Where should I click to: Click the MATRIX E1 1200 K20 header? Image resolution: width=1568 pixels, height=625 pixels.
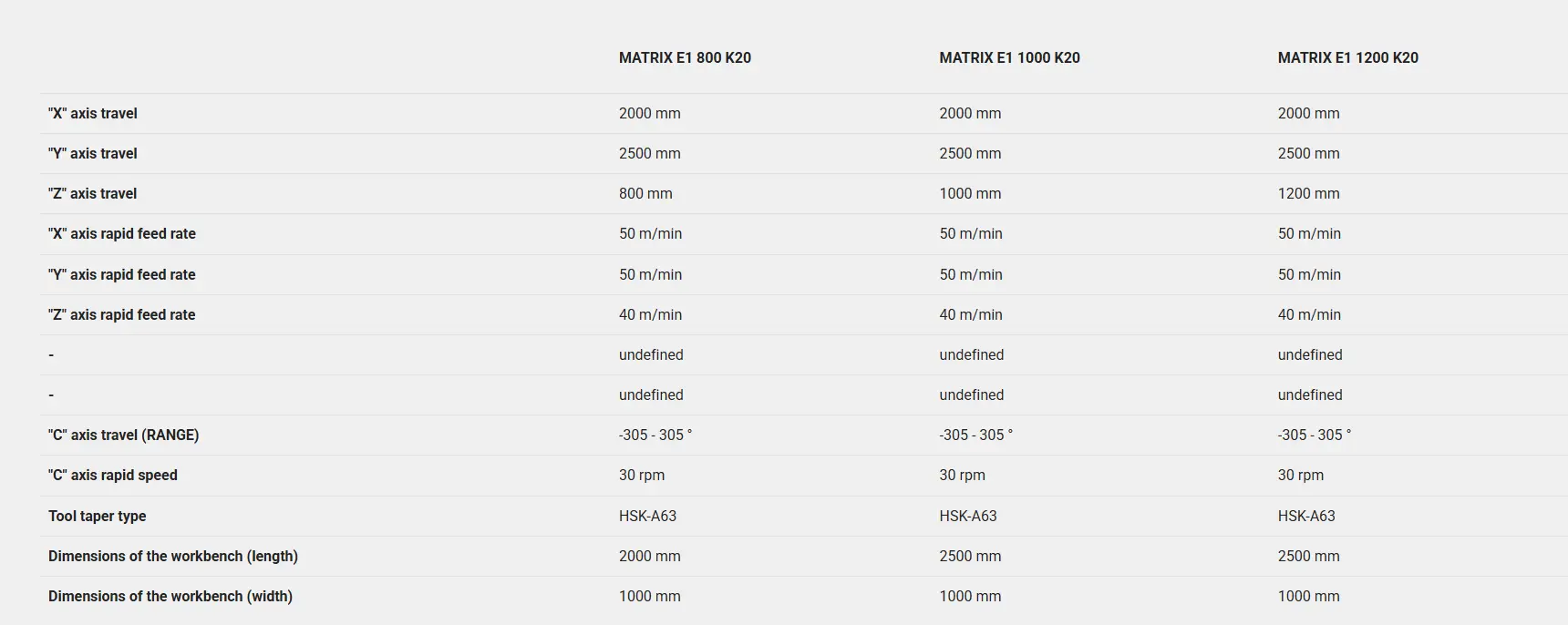point(1347,57)
